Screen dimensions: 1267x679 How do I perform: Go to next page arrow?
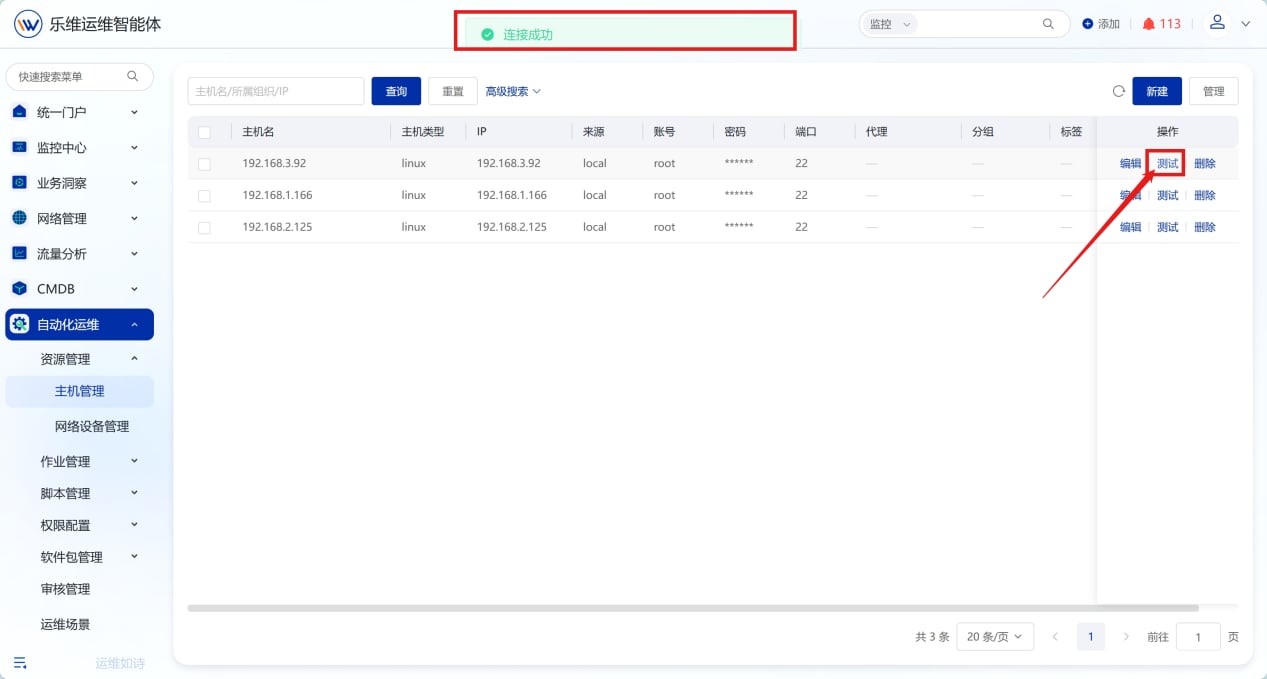coord(1126,636)
